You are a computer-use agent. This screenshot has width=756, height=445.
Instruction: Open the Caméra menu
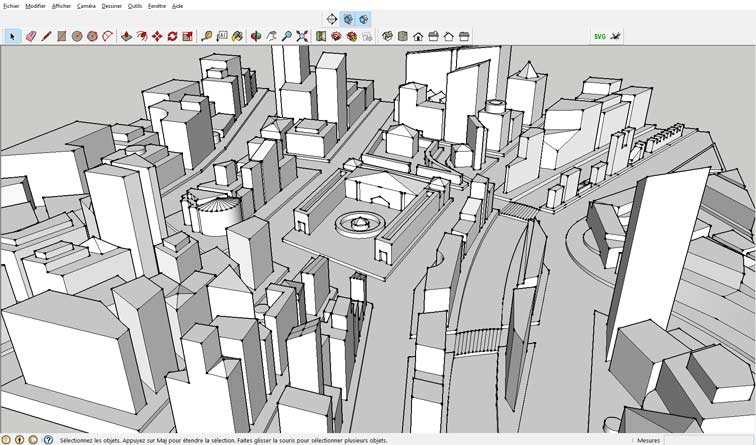86,6
